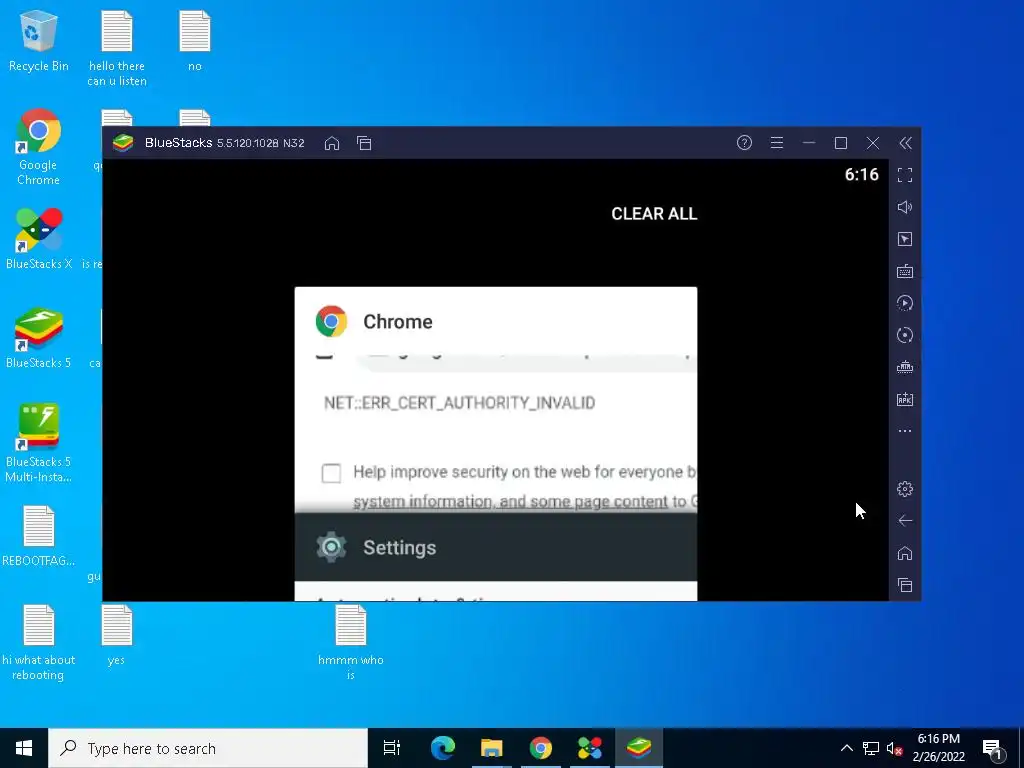Screen dimensions: 1024x768
Task: Open BlueStacks hamburger menu
Action: (776, 142)
